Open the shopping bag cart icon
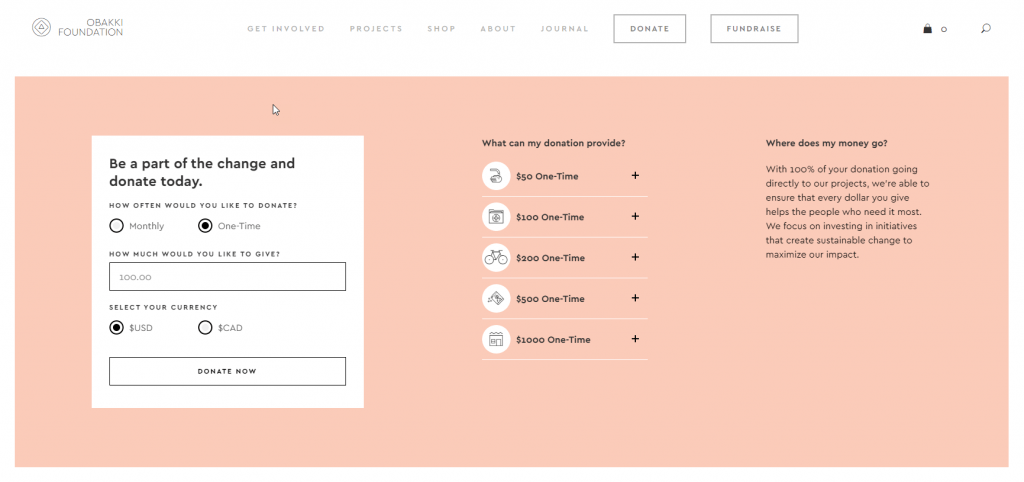 (927, 29)
